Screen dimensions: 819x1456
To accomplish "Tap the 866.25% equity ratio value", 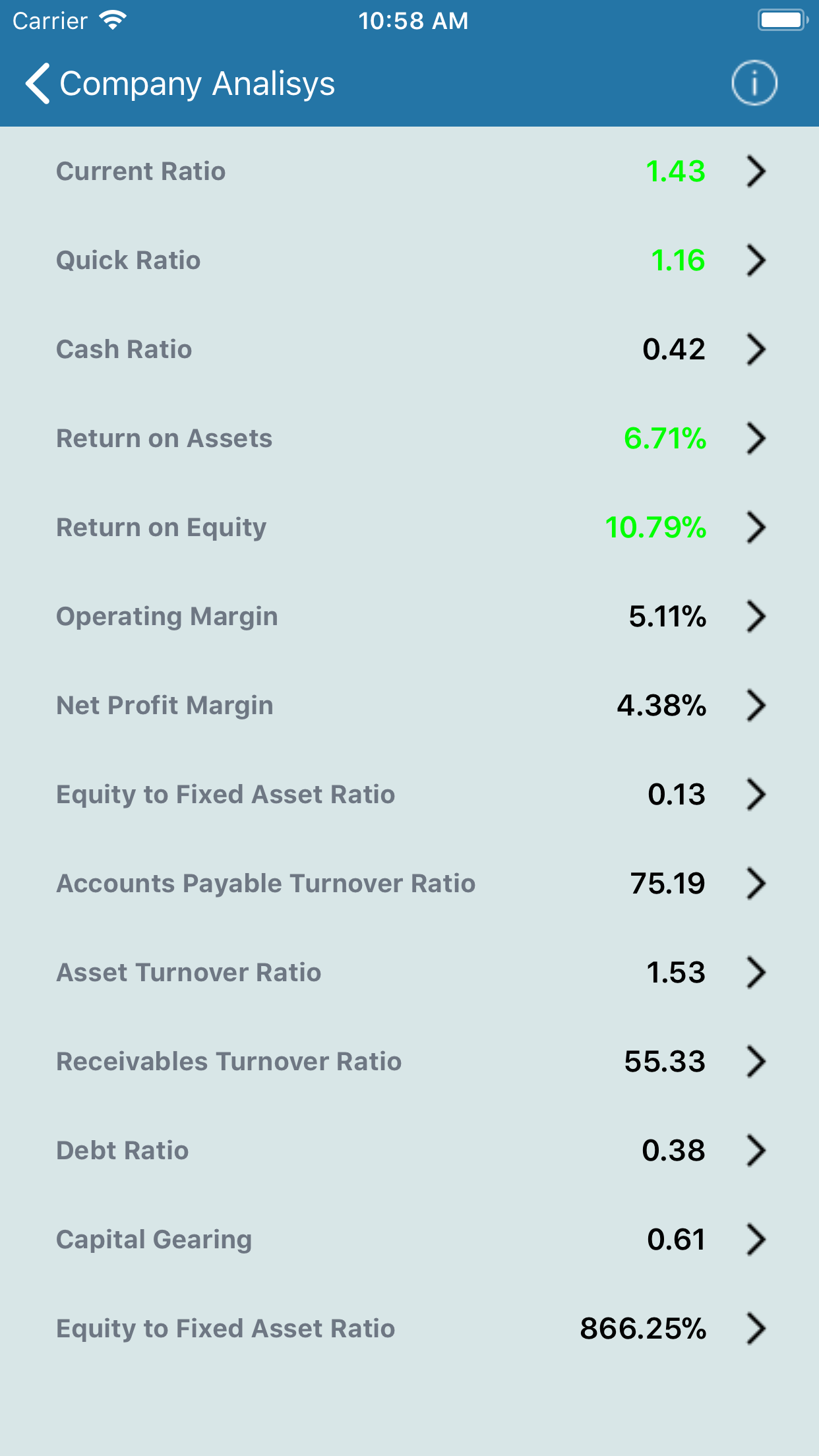I will click(643, 1329).
